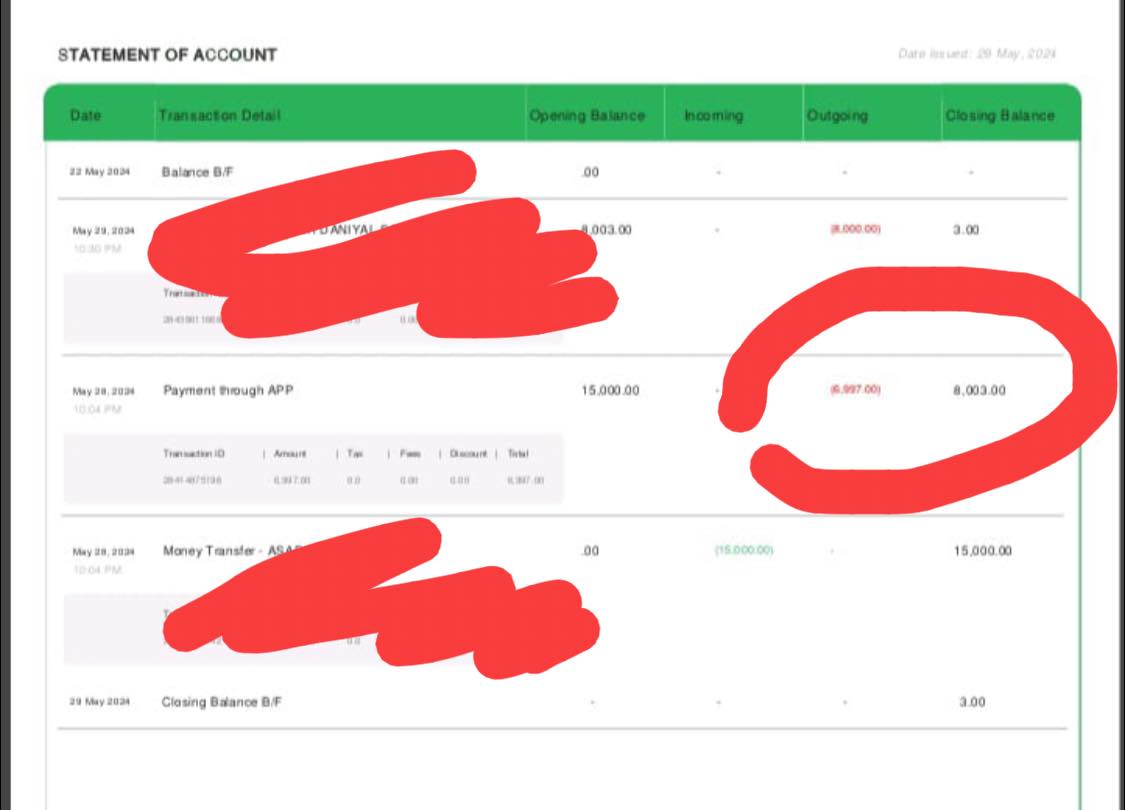Click the 15,000.00 closing balance of Money Transfer

[x=982, y=551]
